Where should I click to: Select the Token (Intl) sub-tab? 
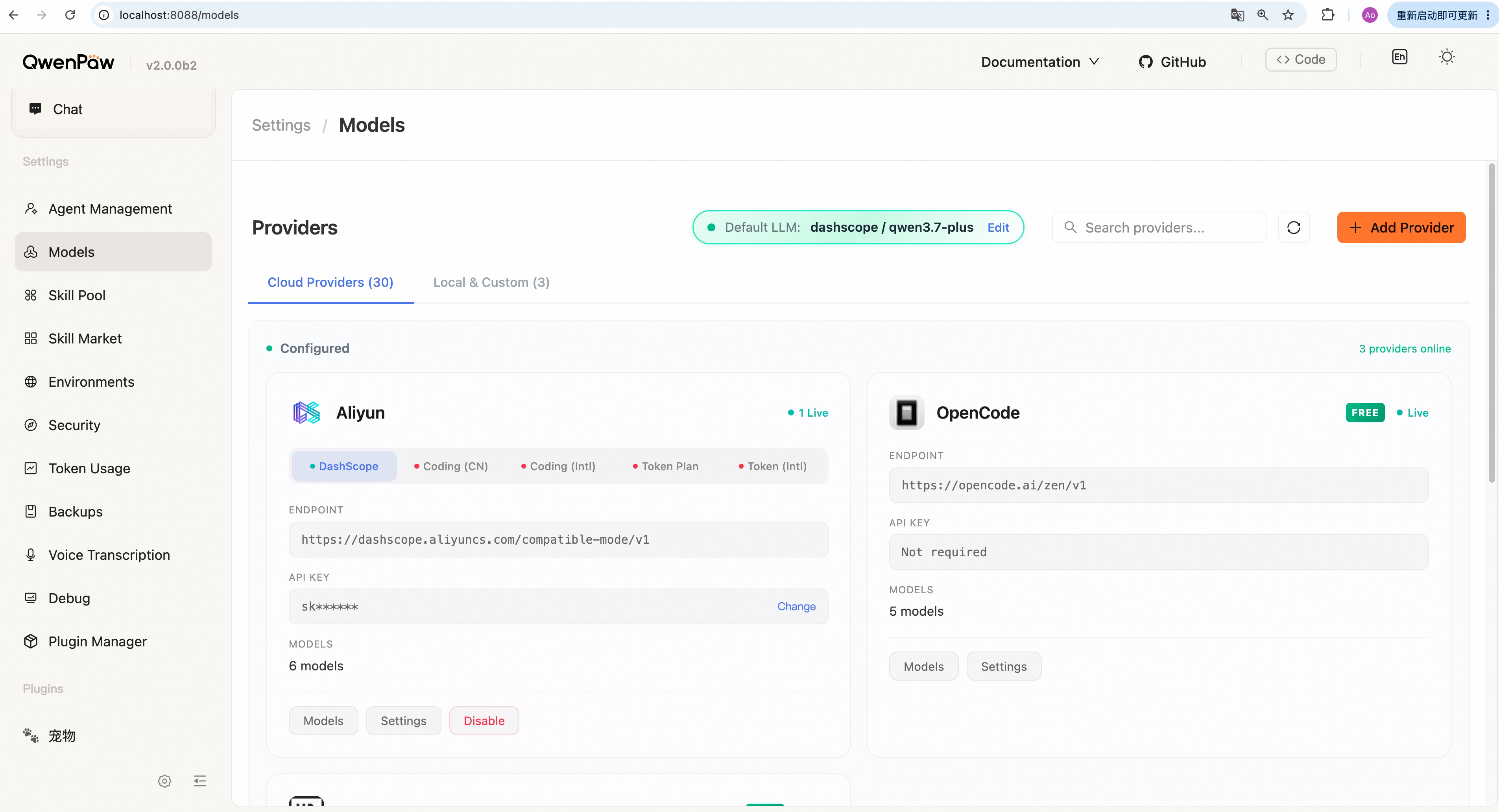[x=773, y=467]
